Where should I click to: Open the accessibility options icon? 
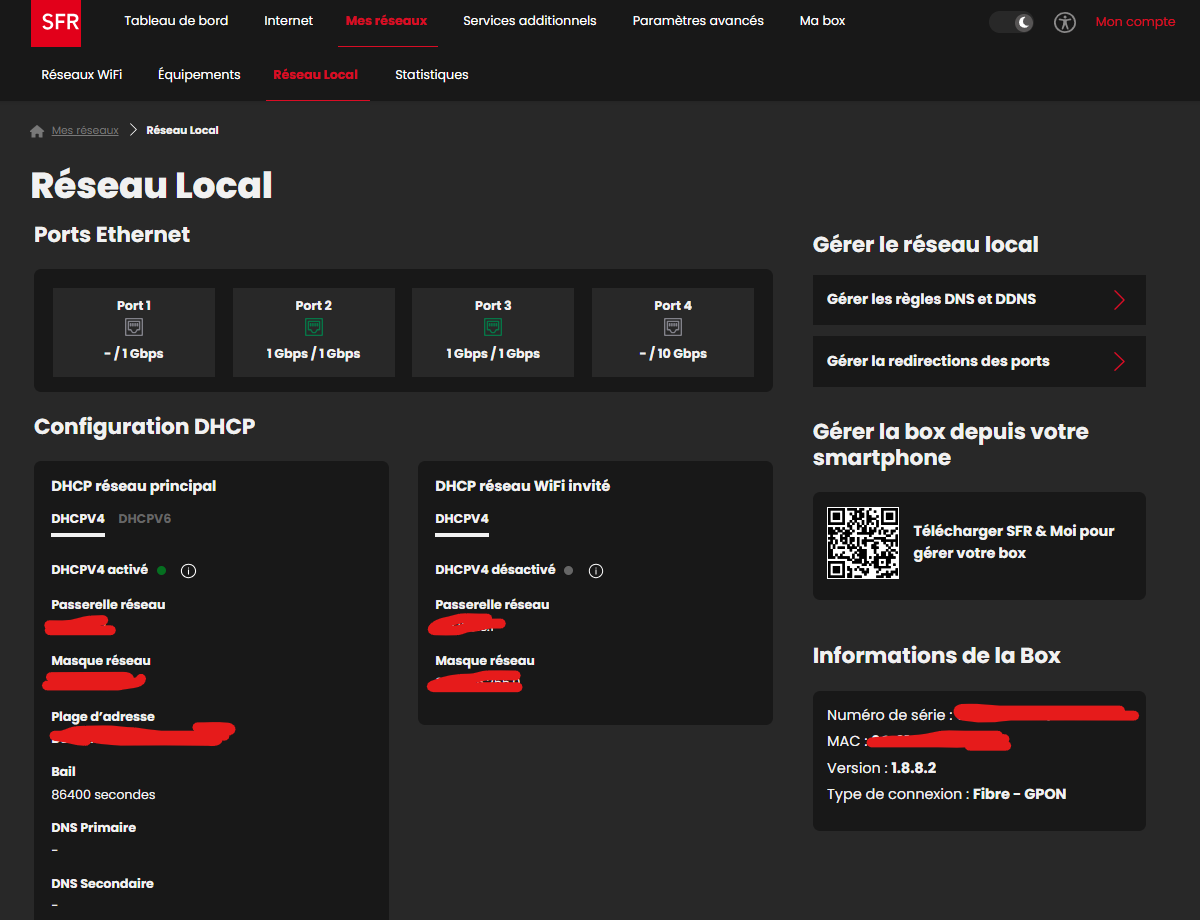coord(1065,22)
